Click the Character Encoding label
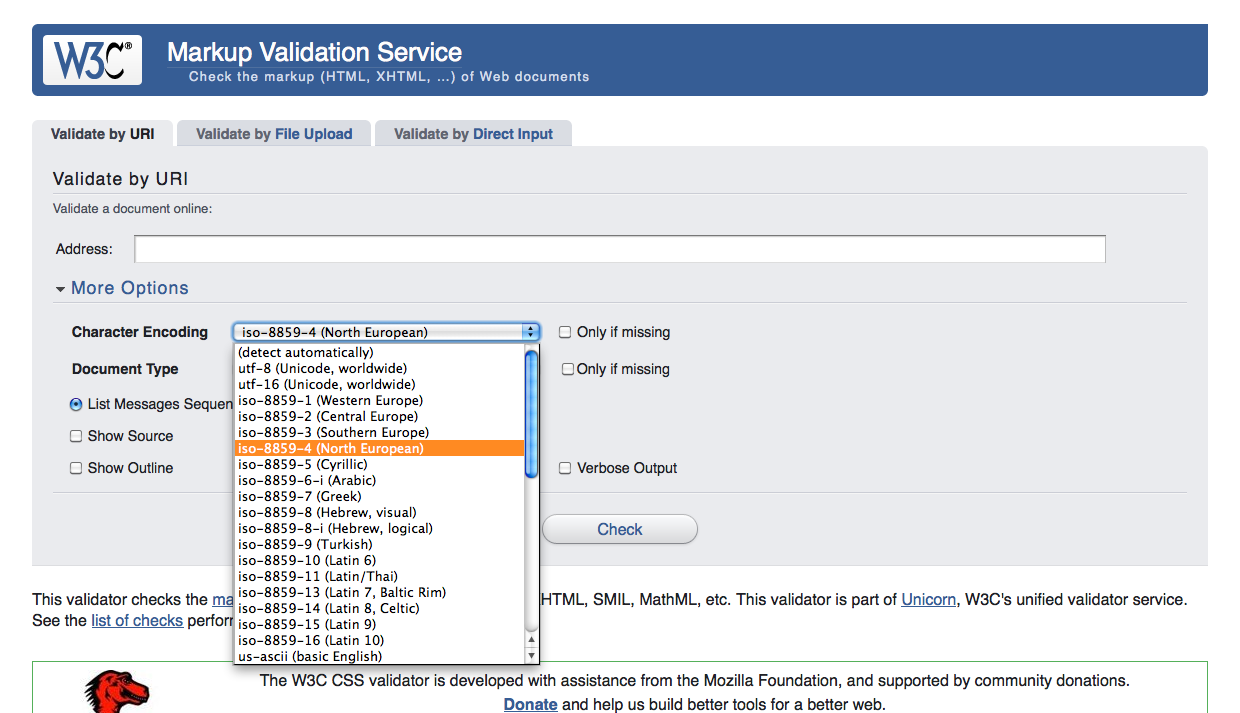The width and height of the screenshot is (1240, 713). pyautogui.click(x=140, y=332)
